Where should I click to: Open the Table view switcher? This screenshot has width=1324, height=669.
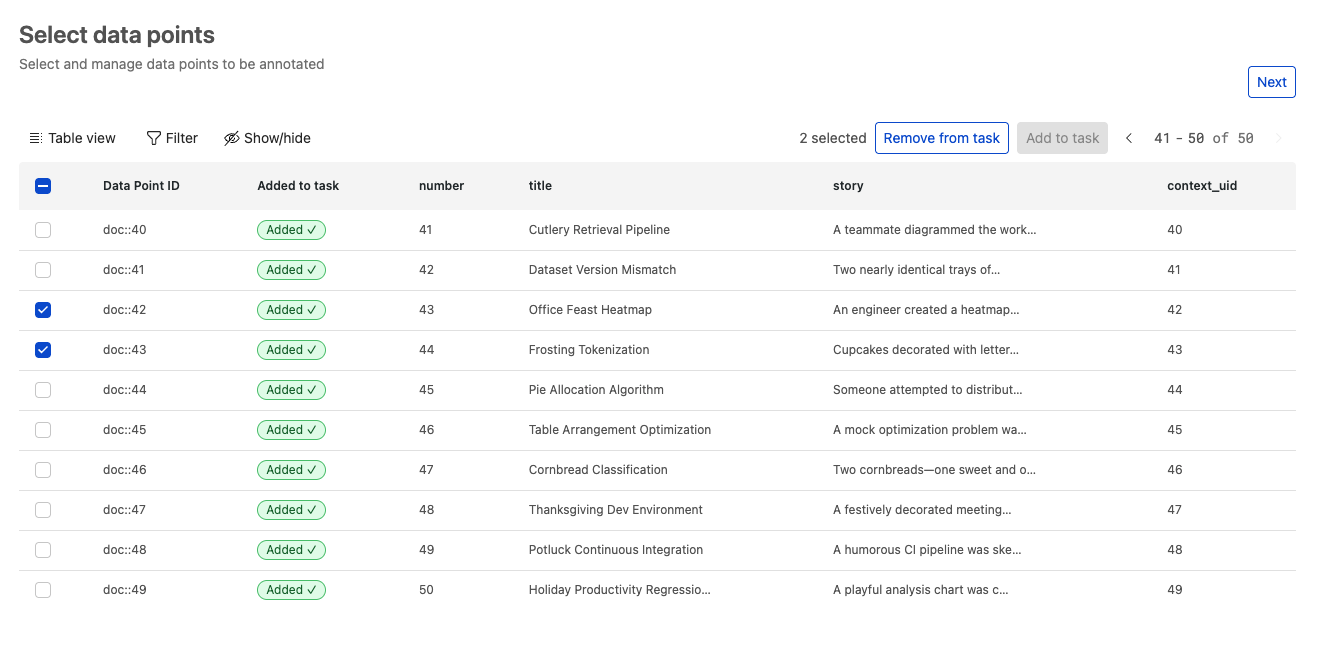coord(72,138)
